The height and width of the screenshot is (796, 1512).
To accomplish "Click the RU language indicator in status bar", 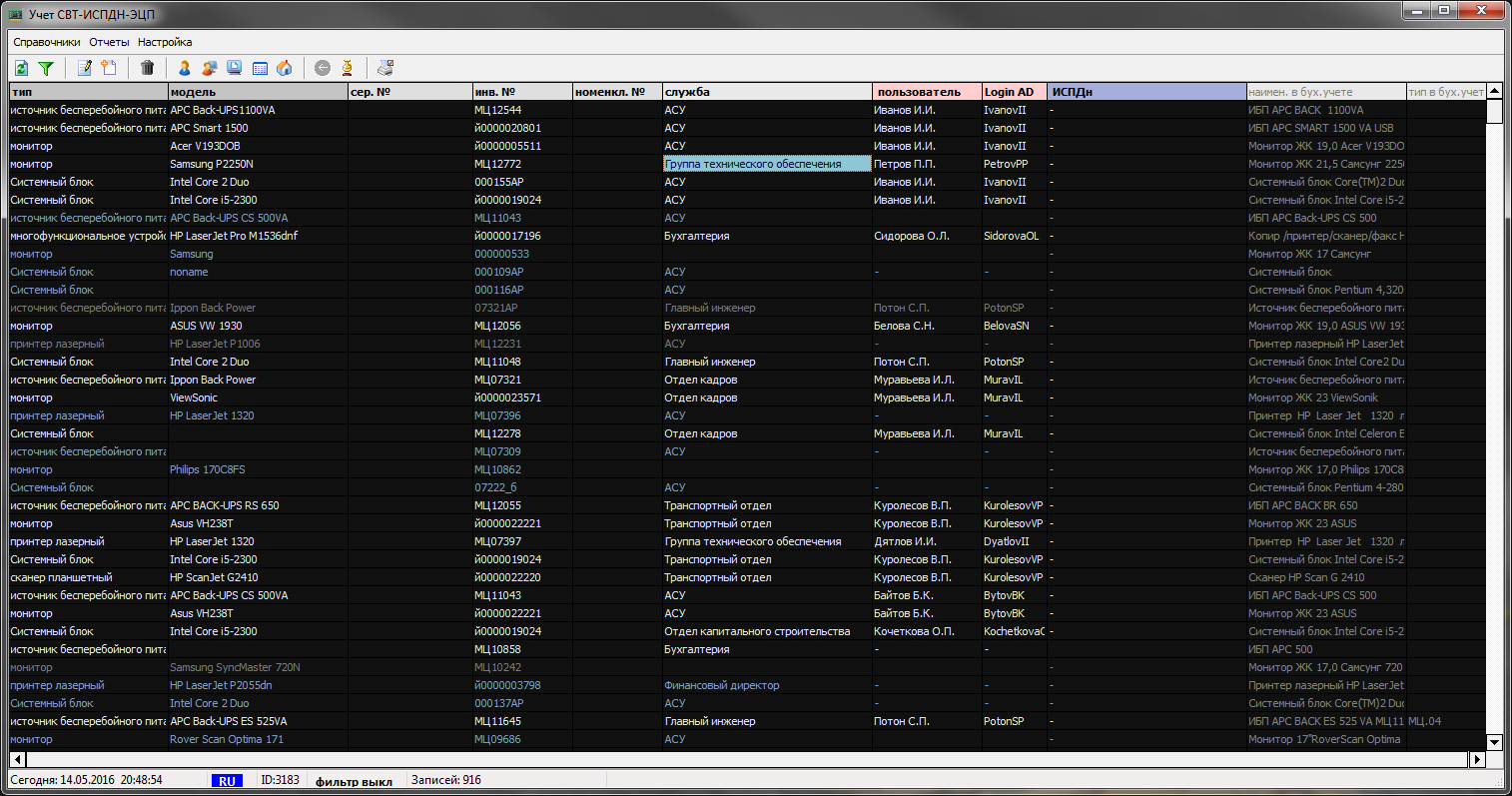I will (228, 781).
